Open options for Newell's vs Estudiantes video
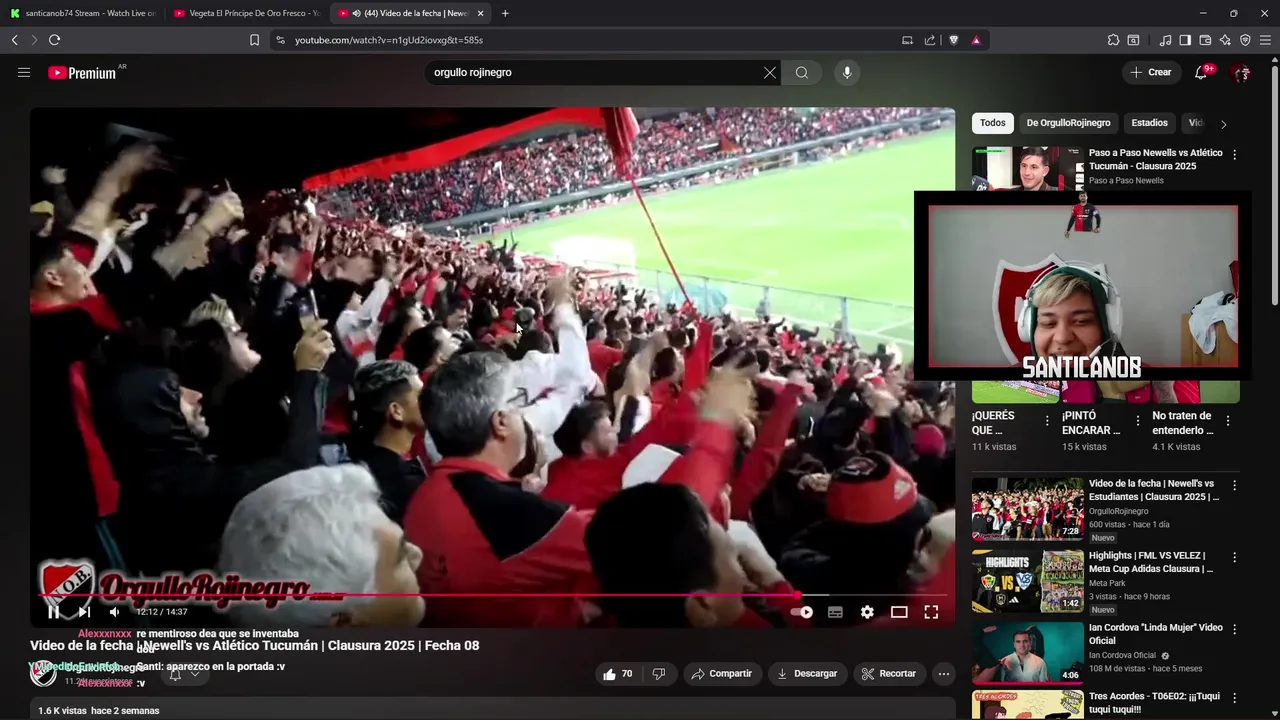The width and height of the screenshot is (1280, 720). pyautogui.click(x=1234, y=485)
